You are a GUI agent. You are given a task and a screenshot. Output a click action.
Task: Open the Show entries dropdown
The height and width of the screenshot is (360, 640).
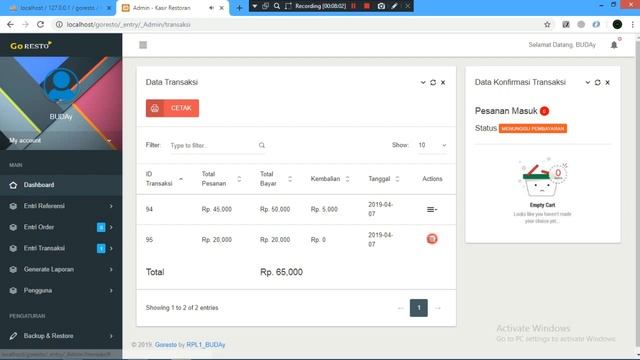432,145
